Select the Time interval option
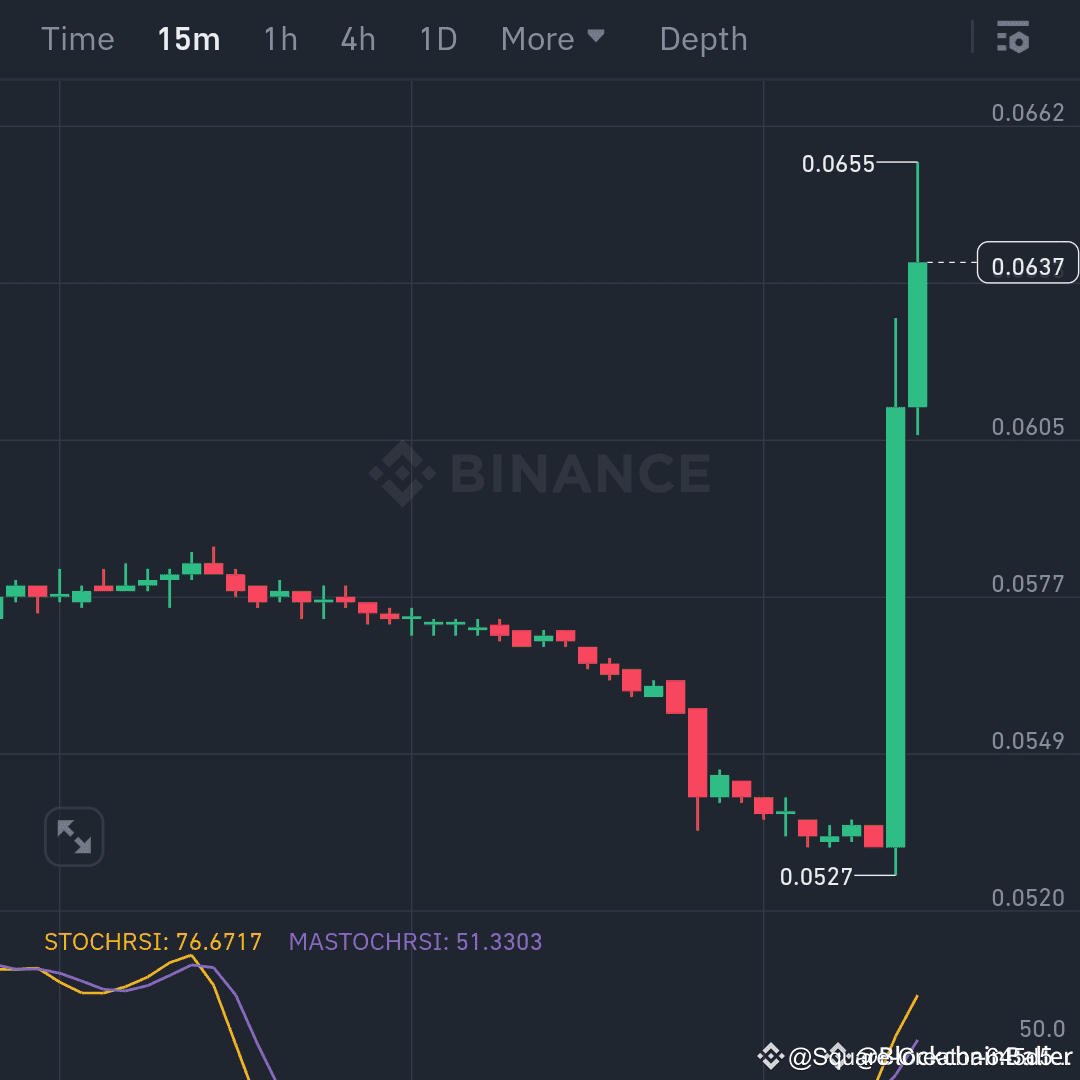The image size is (1080, 1080). pos(77,38)
